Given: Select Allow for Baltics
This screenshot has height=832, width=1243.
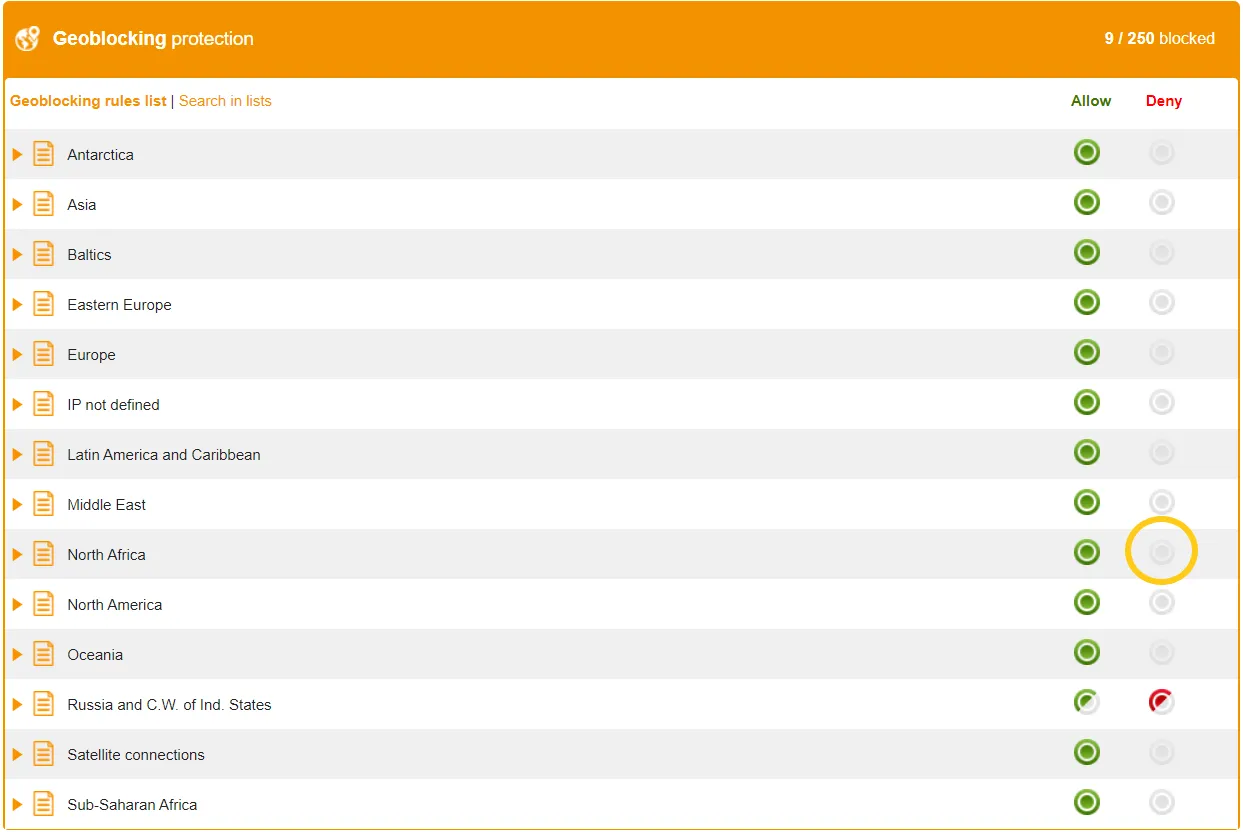Looking at the screenshot, I should click(x=1087, y=253).
